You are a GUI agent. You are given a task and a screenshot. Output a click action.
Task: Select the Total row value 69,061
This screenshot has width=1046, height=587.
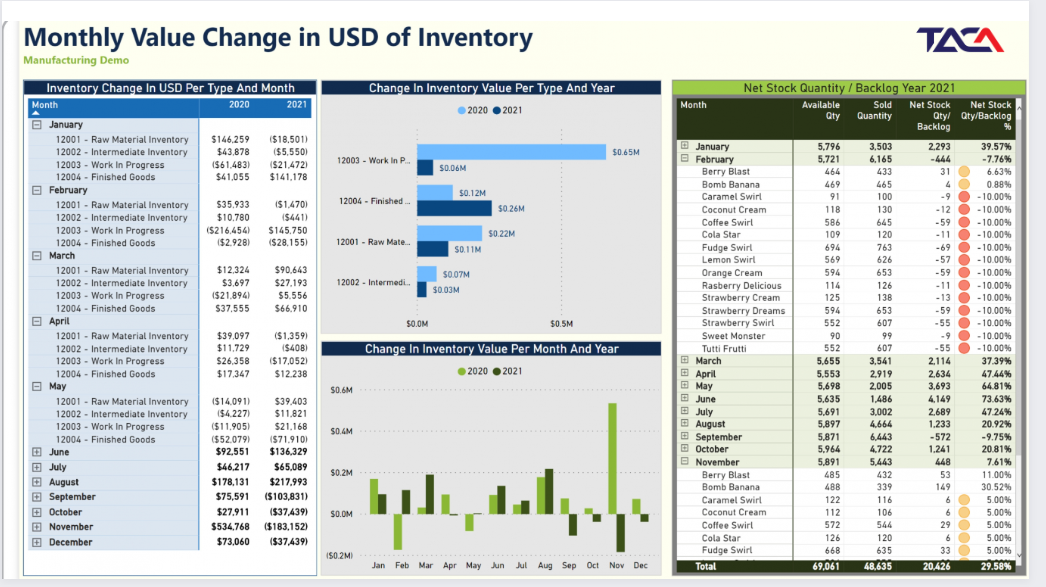point(826,566)
